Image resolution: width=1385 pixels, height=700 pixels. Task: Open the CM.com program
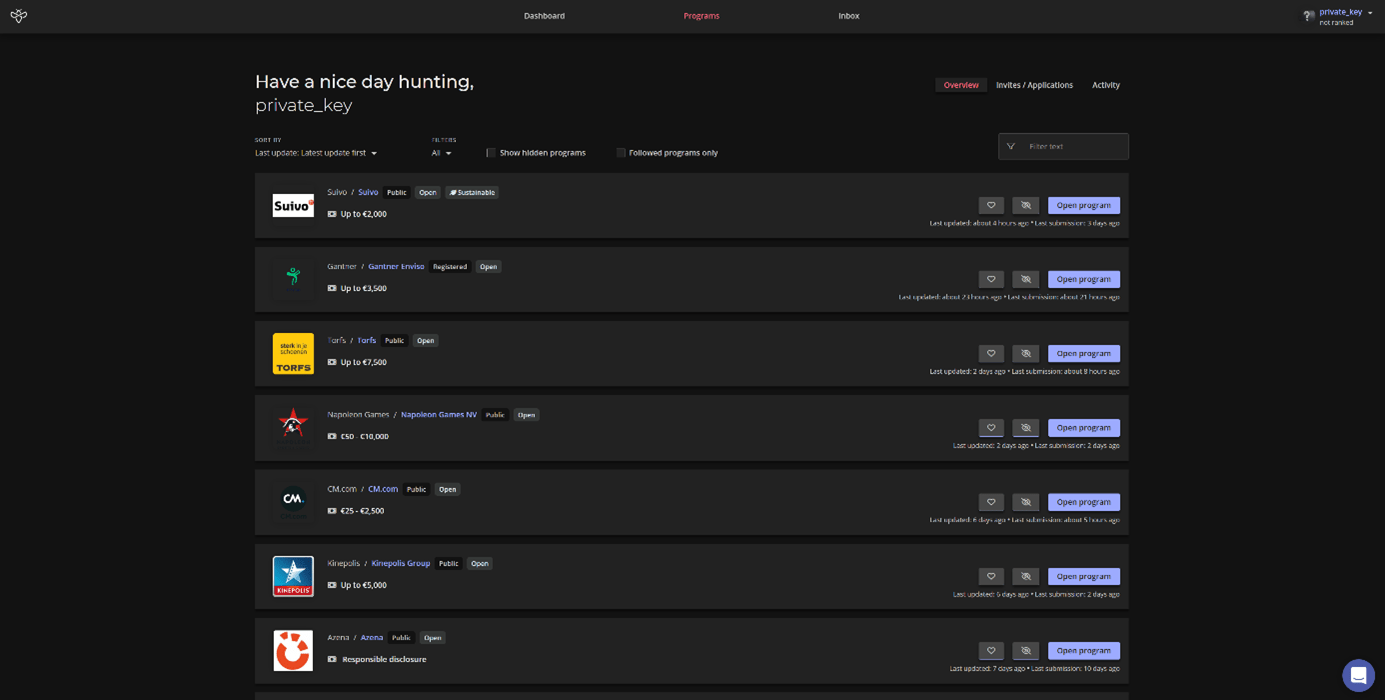click(1084, 502)
